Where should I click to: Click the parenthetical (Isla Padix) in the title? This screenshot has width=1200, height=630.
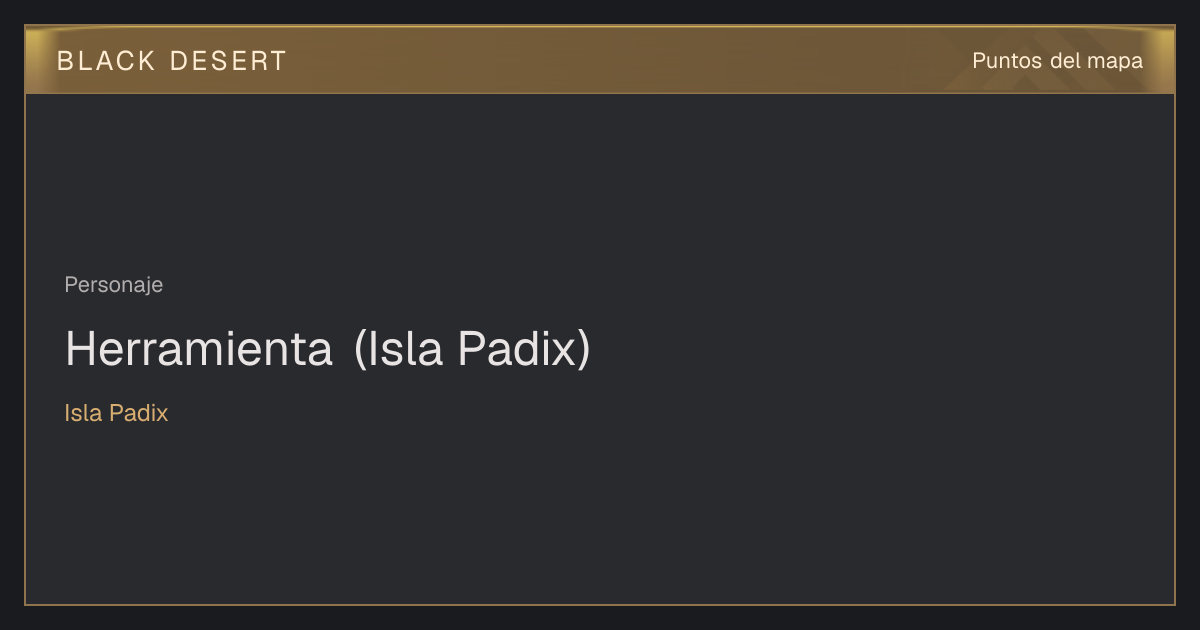[473, 349]
